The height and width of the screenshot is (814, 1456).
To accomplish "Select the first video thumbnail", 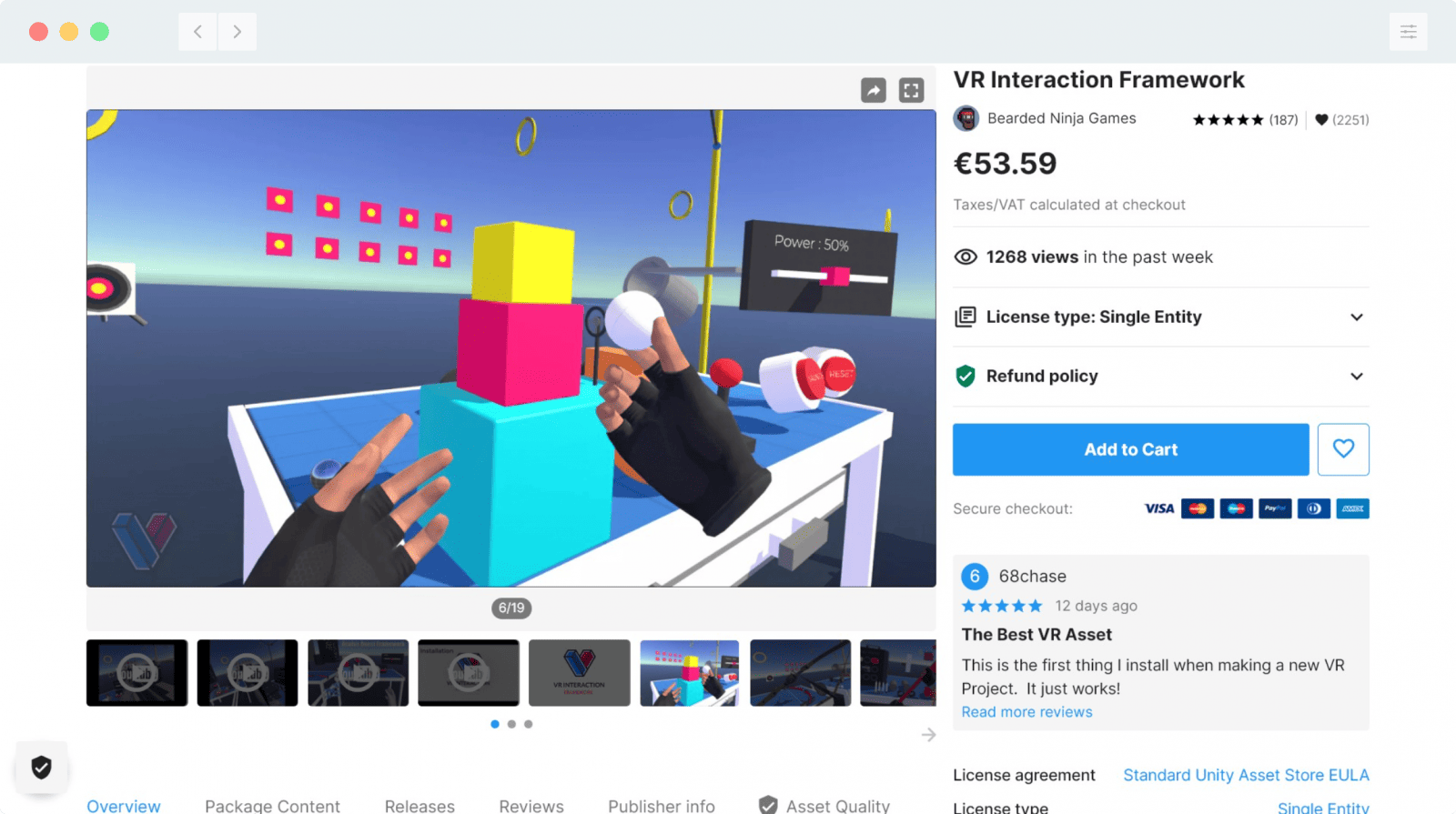I will pyautogui.click(x=136, y=673).
